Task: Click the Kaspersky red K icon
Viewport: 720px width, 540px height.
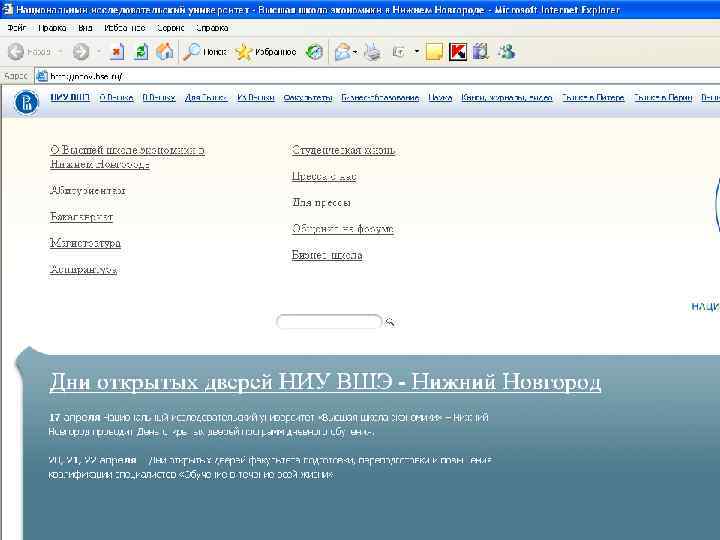Action: pos(458,51)
